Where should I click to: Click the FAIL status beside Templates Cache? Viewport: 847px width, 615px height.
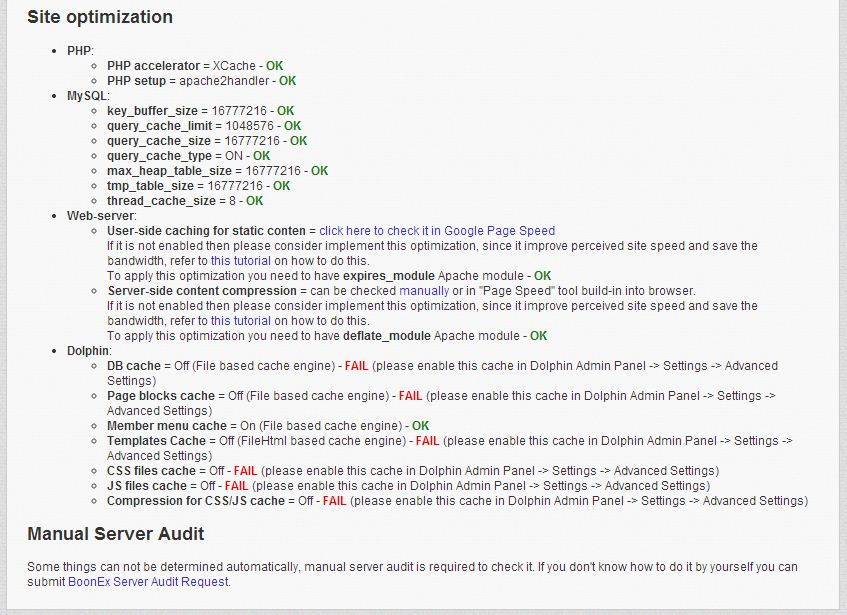coord(427,441)
